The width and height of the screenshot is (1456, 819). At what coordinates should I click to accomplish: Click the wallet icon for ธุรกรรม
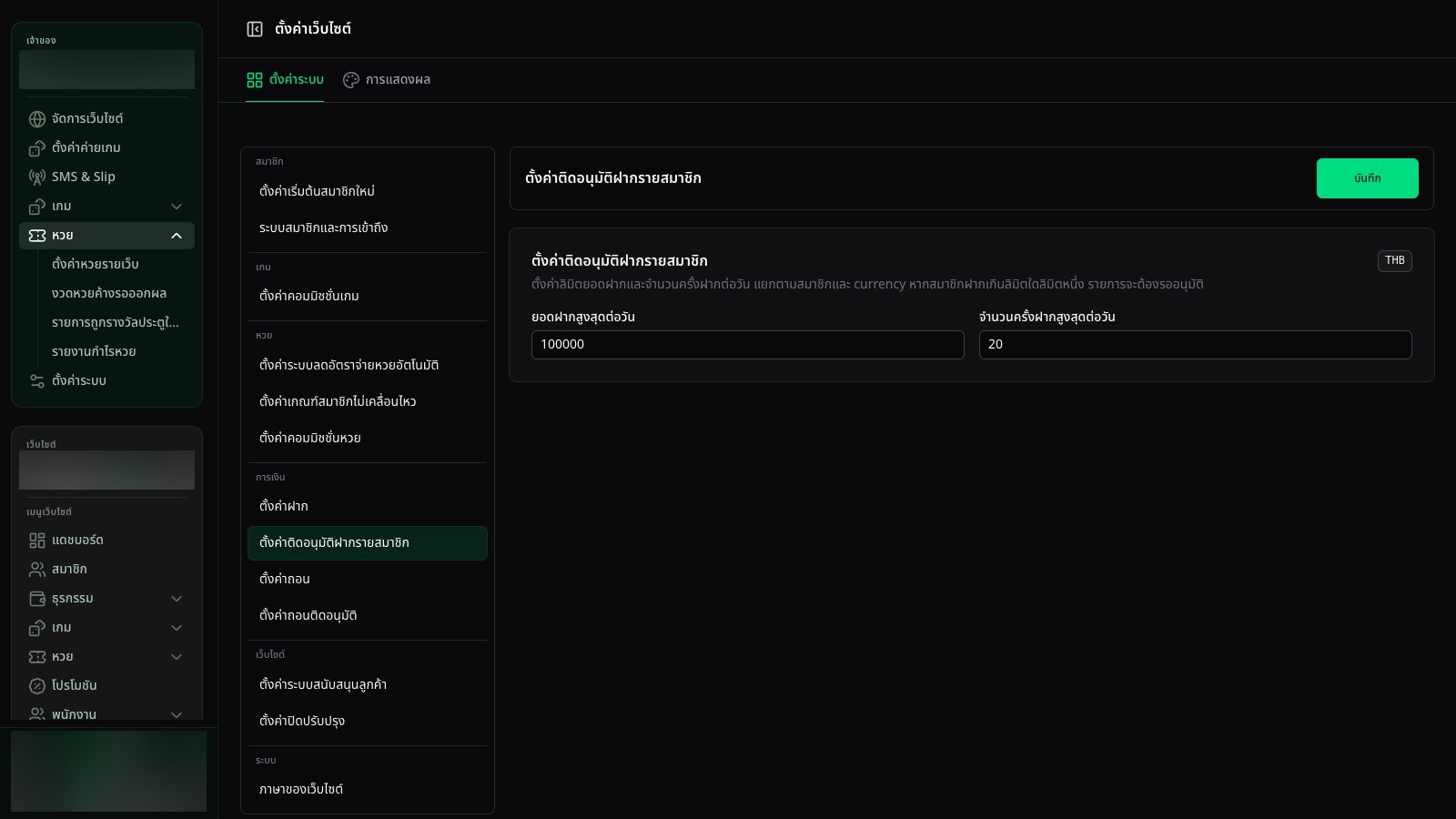37,599
